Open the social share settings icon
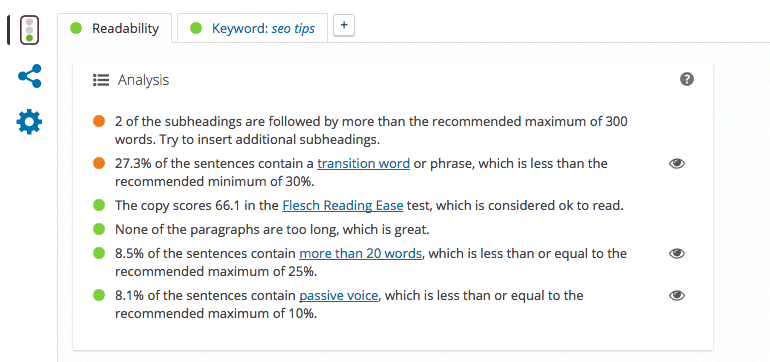This screenshot has width=770, height=362. tap(29, 76)
